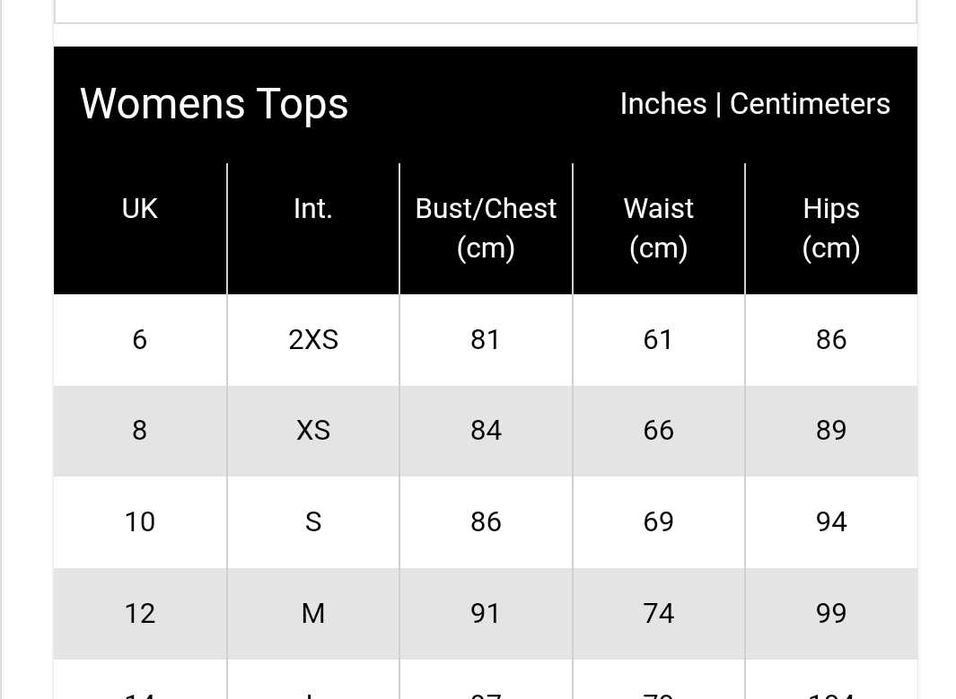Click the Bust/Chest (cm) column header
The height and width of the screenshot is (699, 956).
pos(486,227)
